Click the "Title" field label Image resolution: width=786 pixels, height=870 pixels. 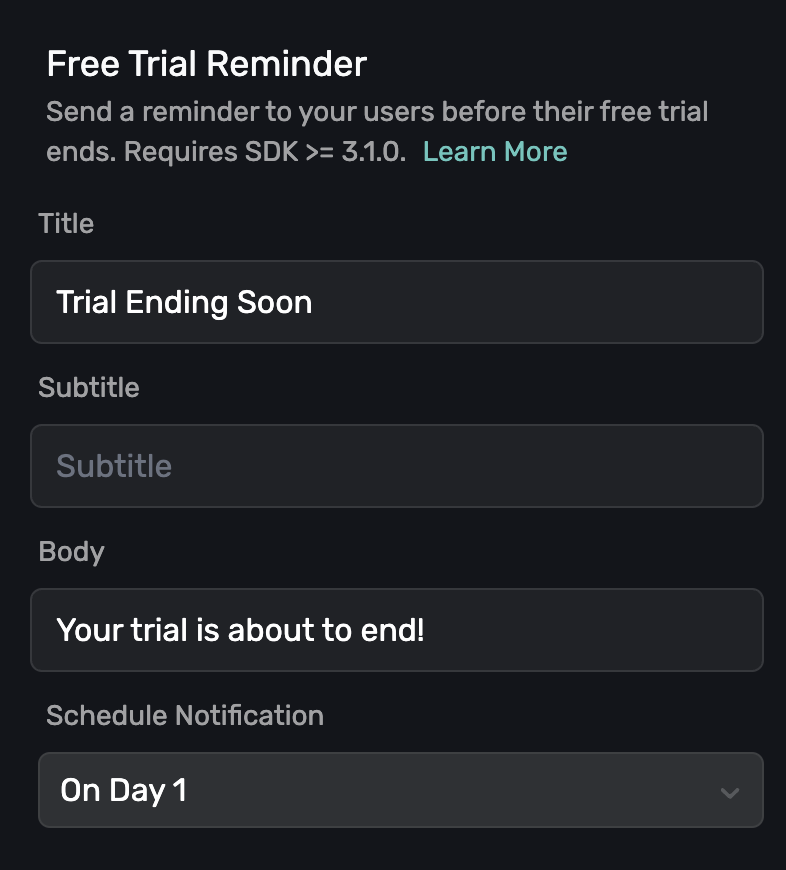click(x=66, y=224)
